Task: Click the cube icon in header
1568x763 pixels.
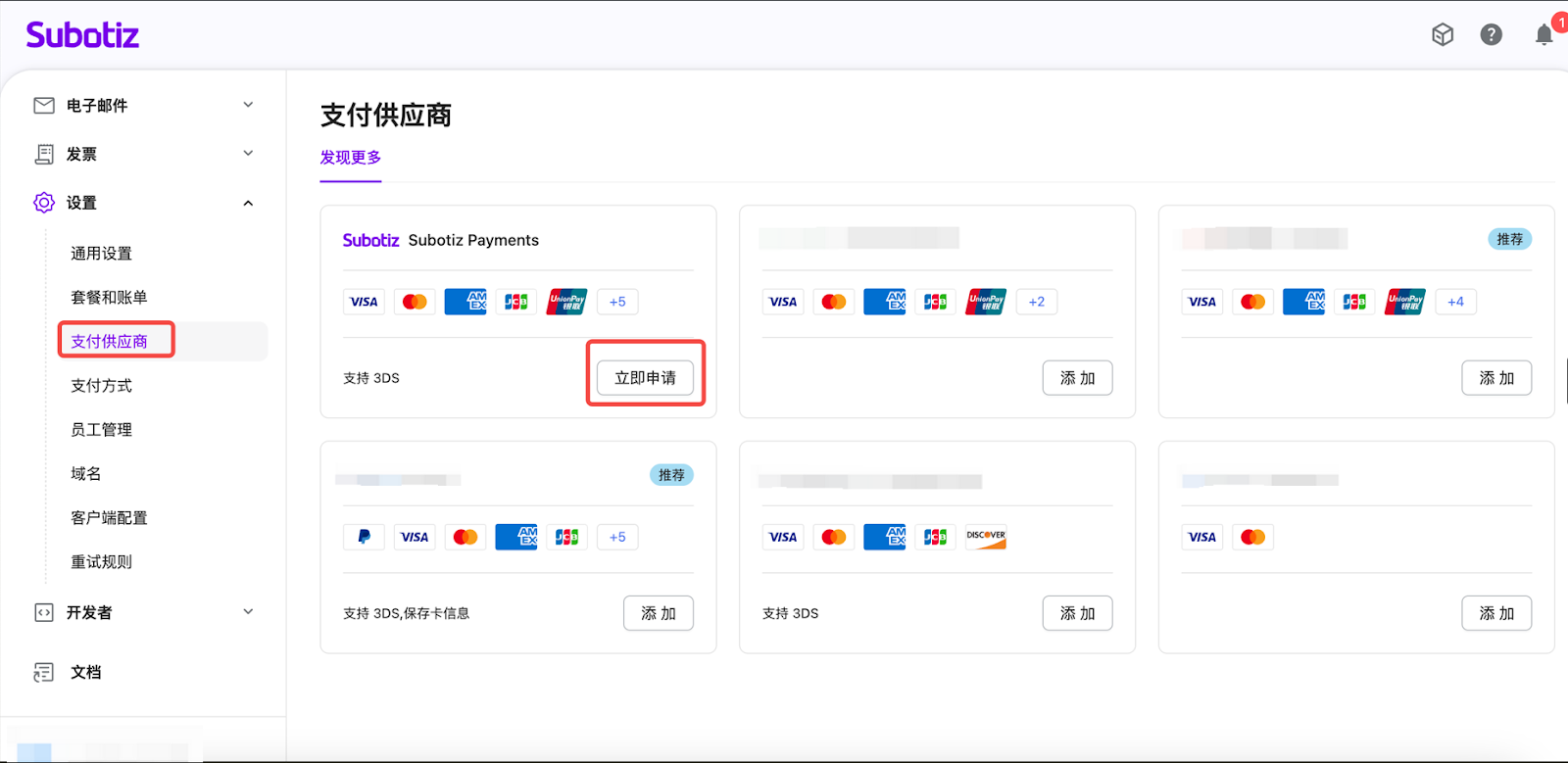Action: tap(1442, 35)
